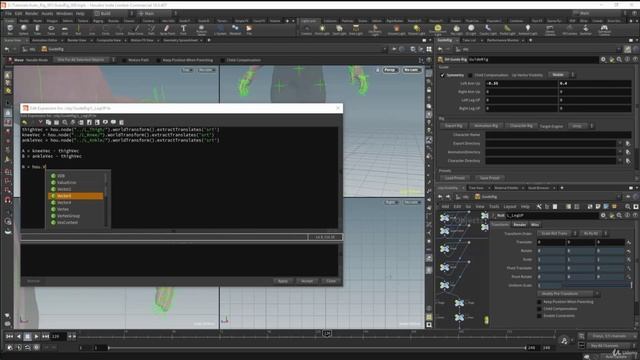Click Apply in the expression editor
640x360 pixels.
282,281
